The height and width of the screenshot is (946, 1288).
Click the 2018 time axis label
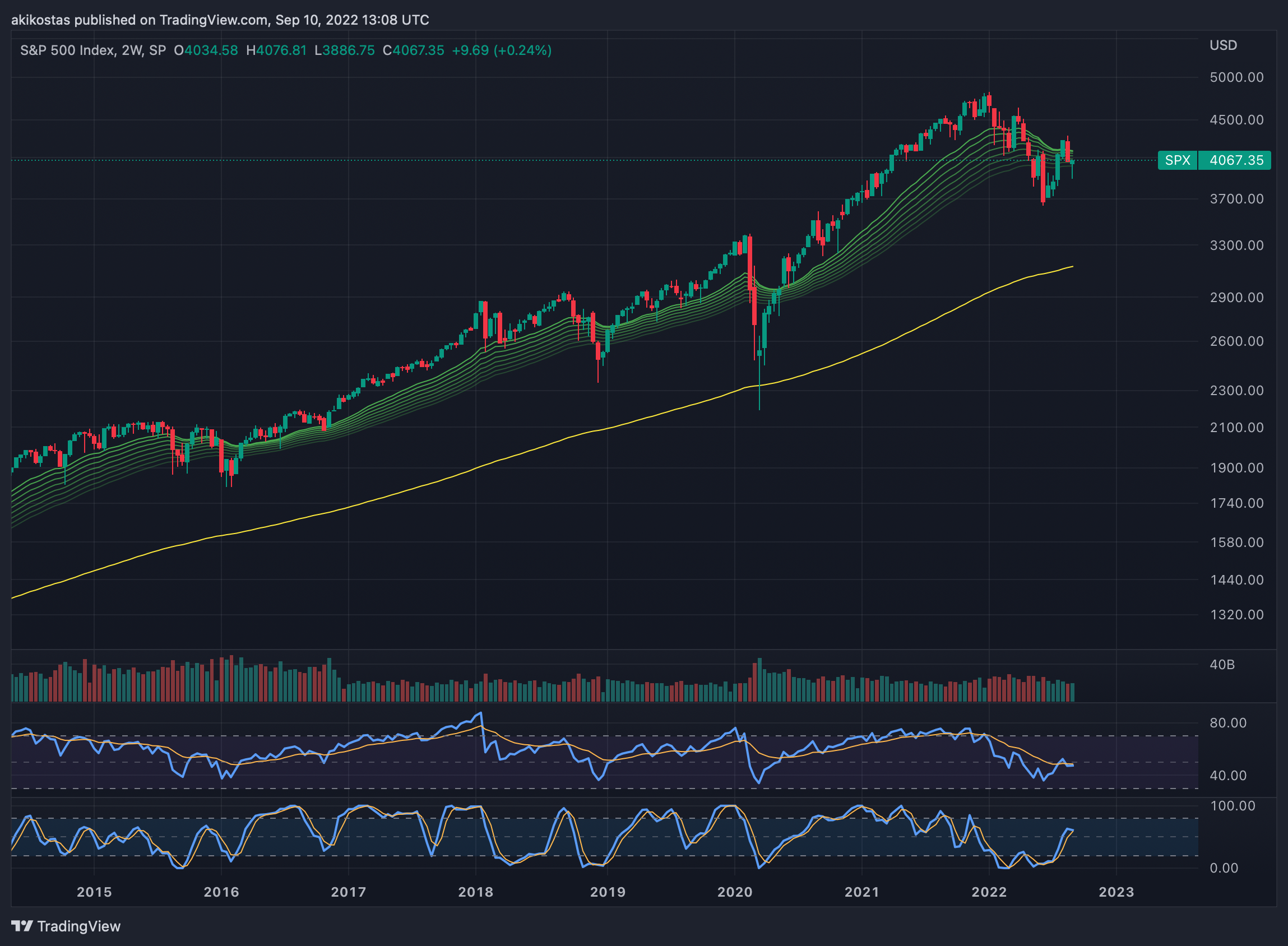point(476,892)
